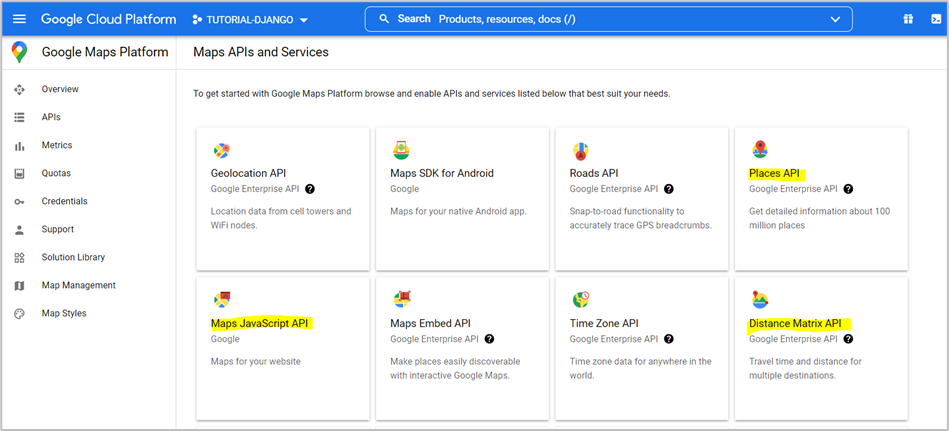Open the highlighted Maps JavaScript API title

(x=260, y=323)
